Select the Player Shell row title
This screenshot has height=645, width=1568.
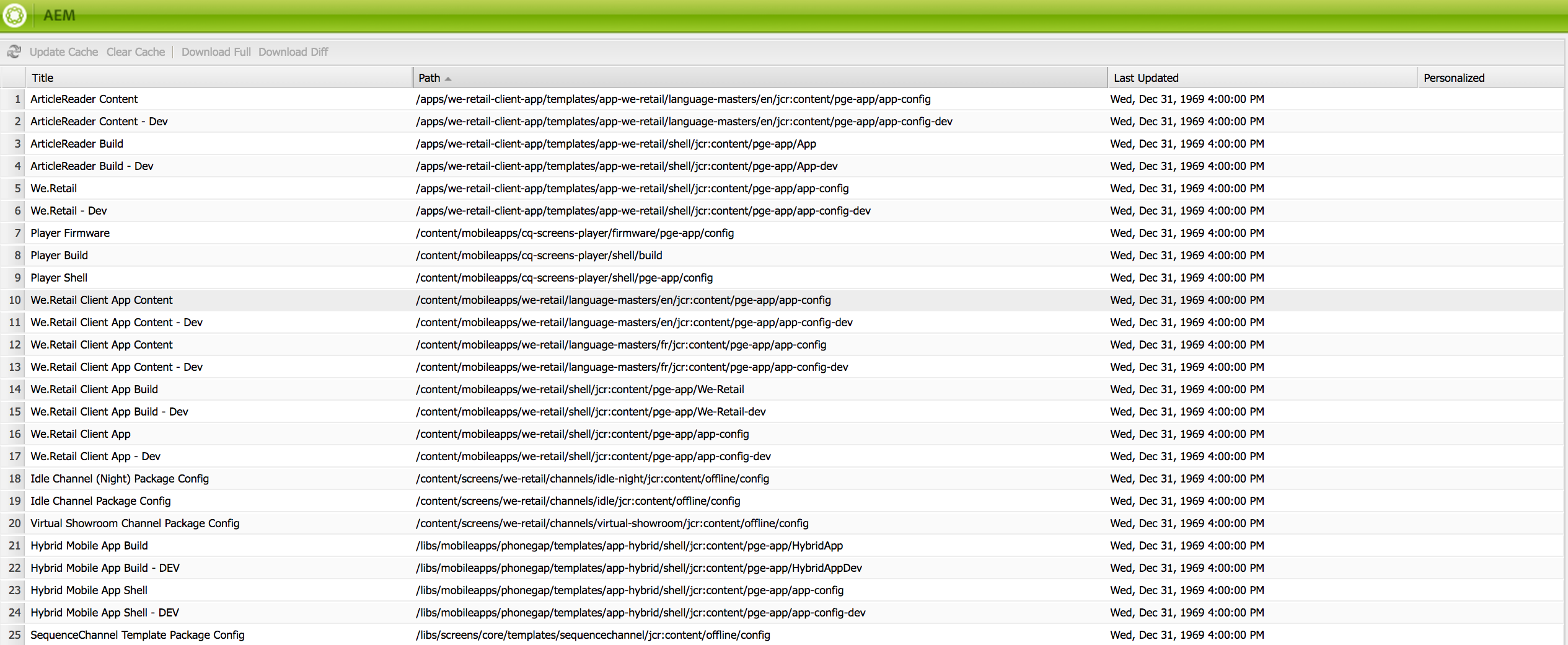(59, 278)
